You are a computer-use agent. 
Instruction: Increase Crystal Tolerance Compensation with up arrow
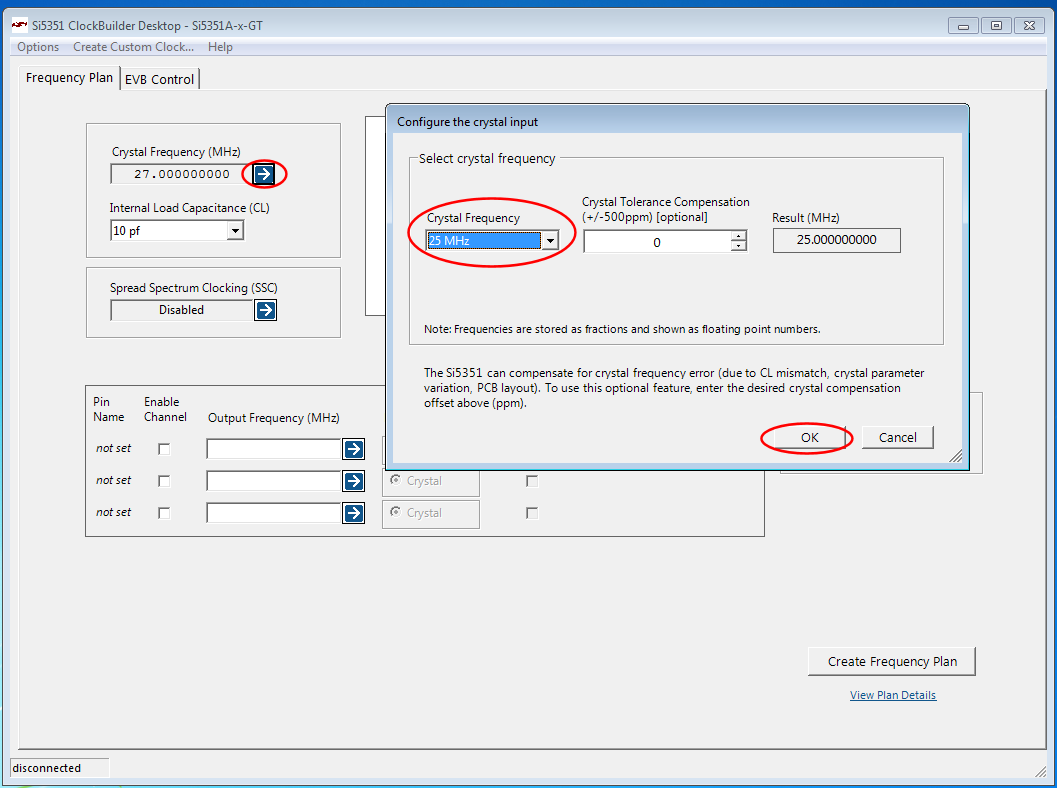point(738,237)
